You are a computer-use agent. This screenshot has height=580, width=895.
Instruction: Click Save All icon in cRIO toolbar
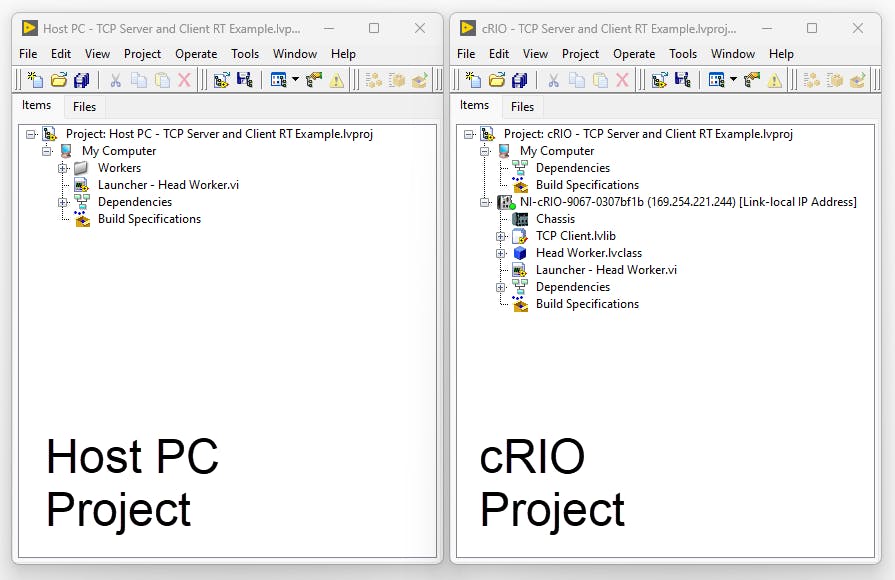[519, 80]
